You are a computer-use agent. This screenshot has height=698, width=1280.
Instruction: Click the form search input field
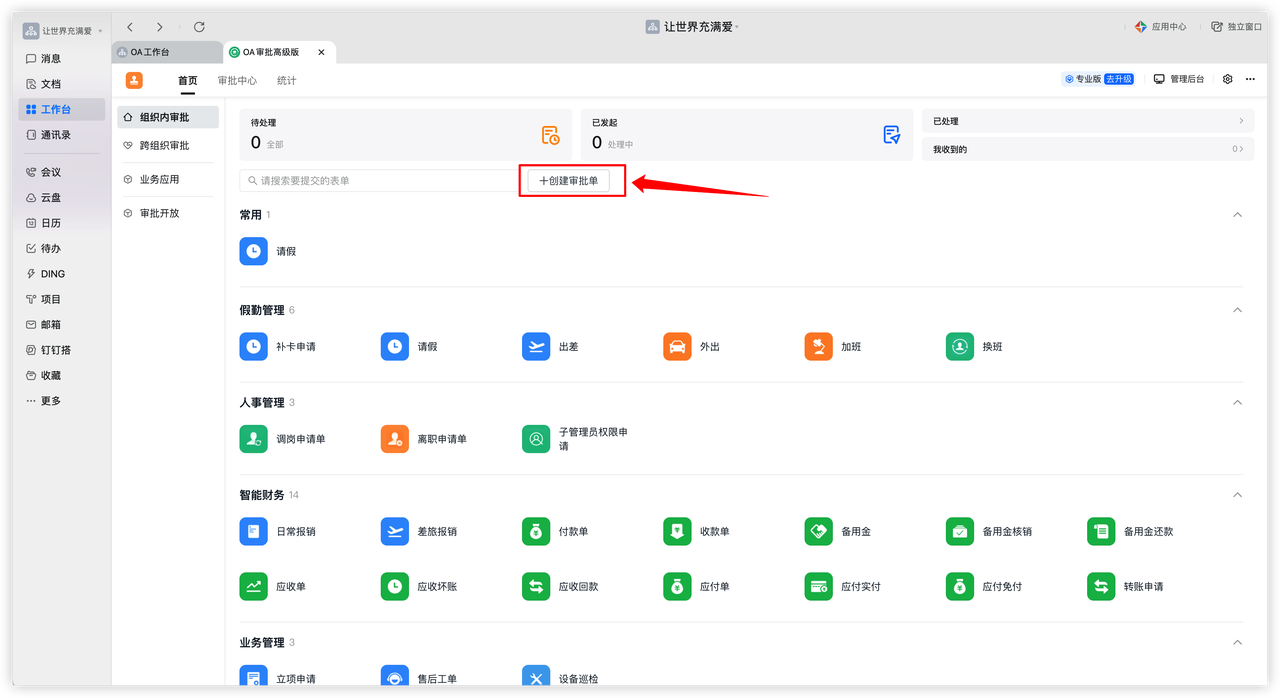(x=380, y=180)
